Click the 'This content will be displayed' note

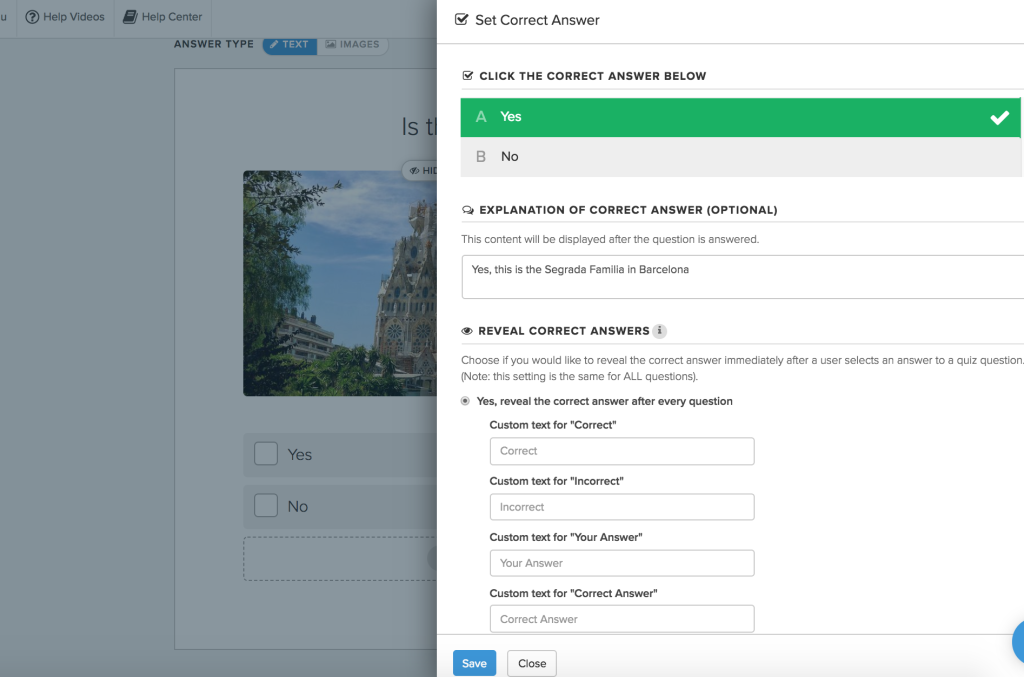[x=610, y=240]
